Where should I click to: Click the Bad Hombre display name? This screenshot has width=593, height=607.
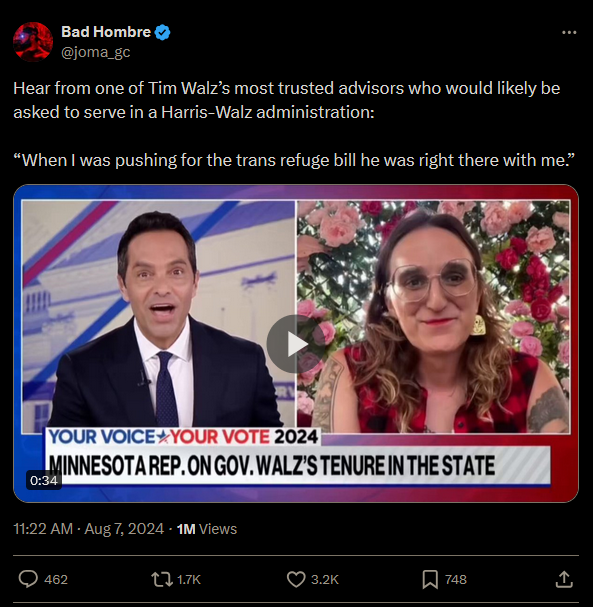pyautogui.click(x=106, y=32)
